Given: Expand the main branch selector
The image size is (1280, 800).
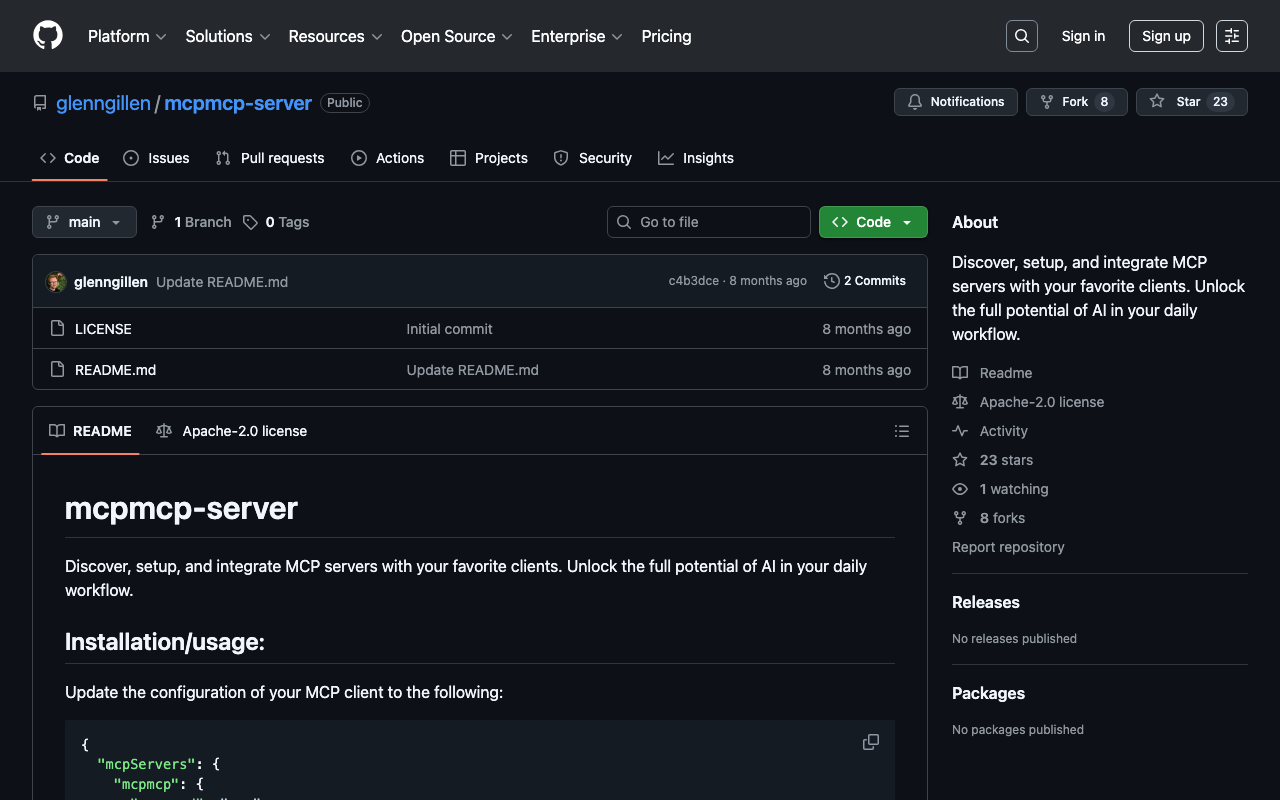Looking at the screenshot, I should pyautogui.click(x=84, y=222).
